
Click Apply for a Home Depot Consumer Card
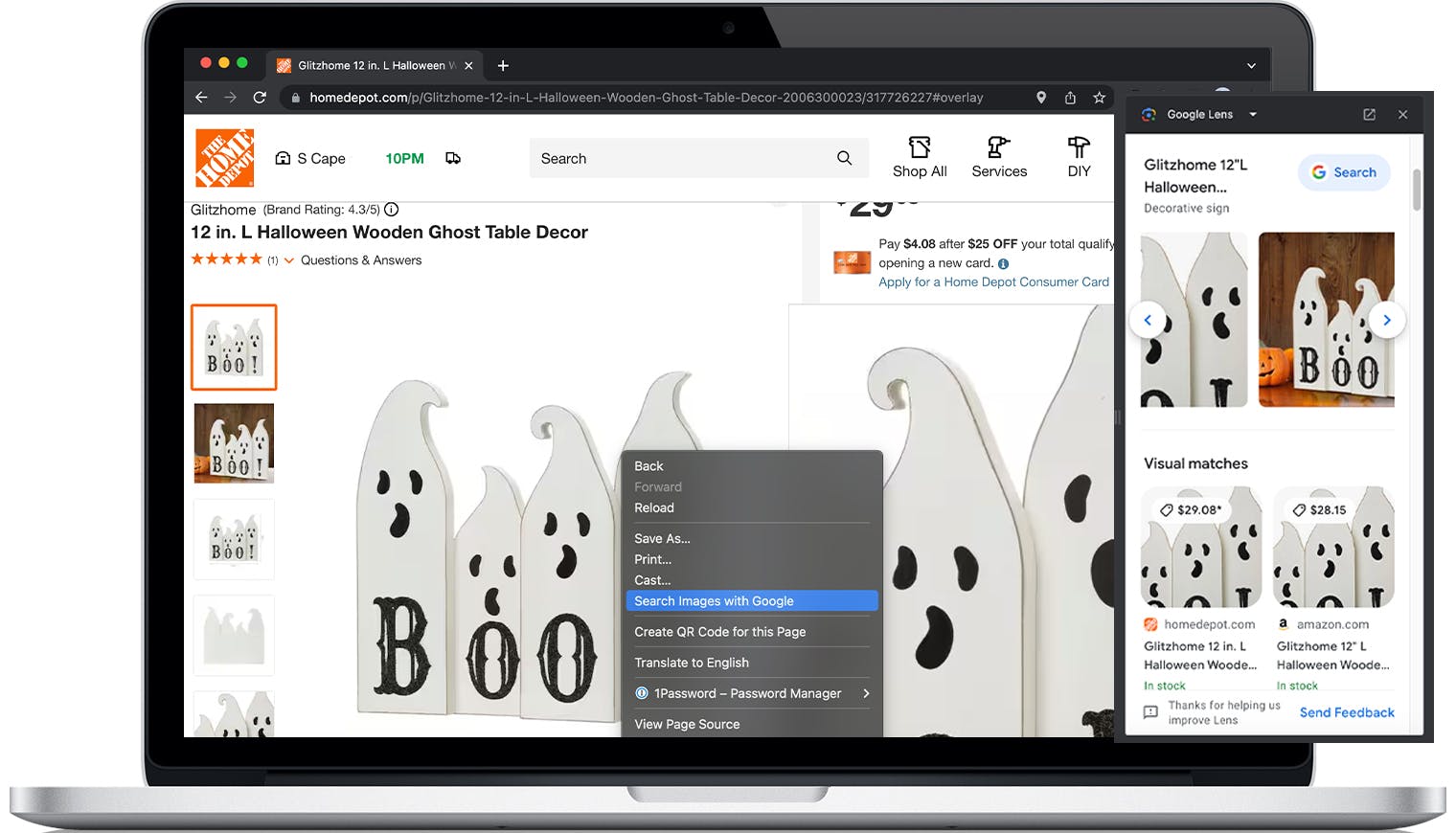point(993,282)
